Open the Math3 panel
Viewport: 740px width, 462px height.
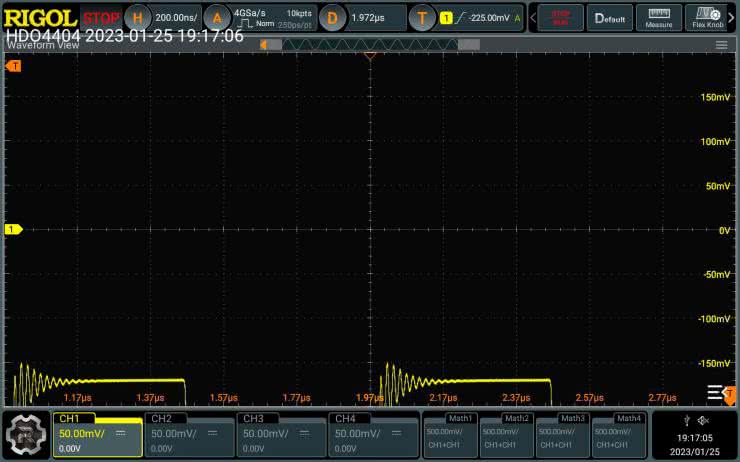[561, 434]
